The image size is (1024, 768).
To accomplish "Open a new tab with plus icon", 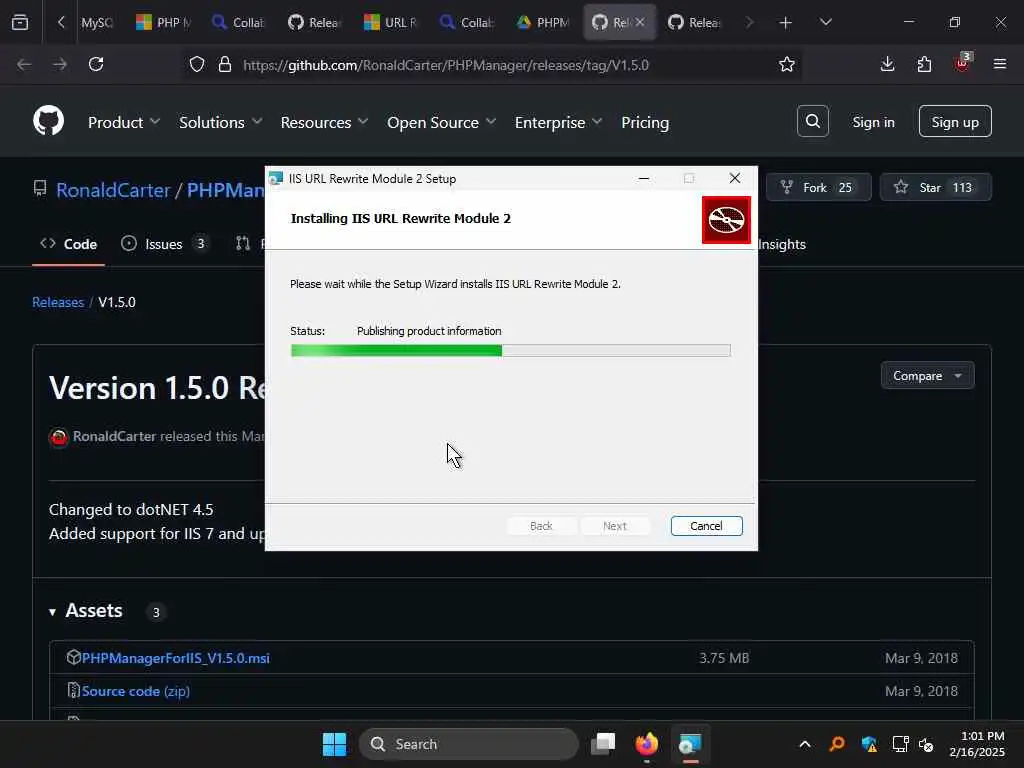I will tap(785, 23).
